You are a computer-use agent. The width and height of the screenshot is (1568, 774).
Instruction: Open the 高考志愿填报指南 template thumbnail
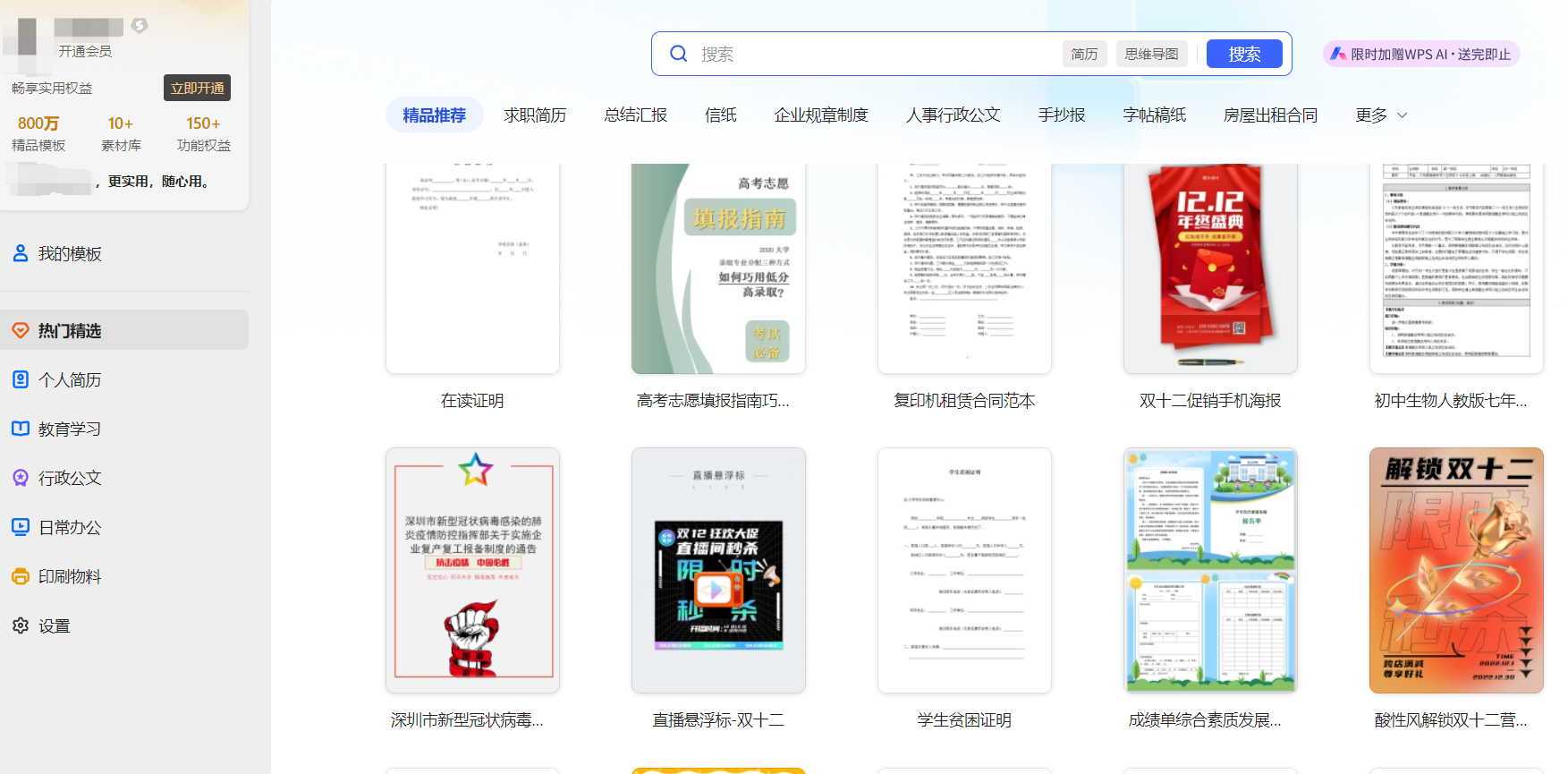pos(718,268)
